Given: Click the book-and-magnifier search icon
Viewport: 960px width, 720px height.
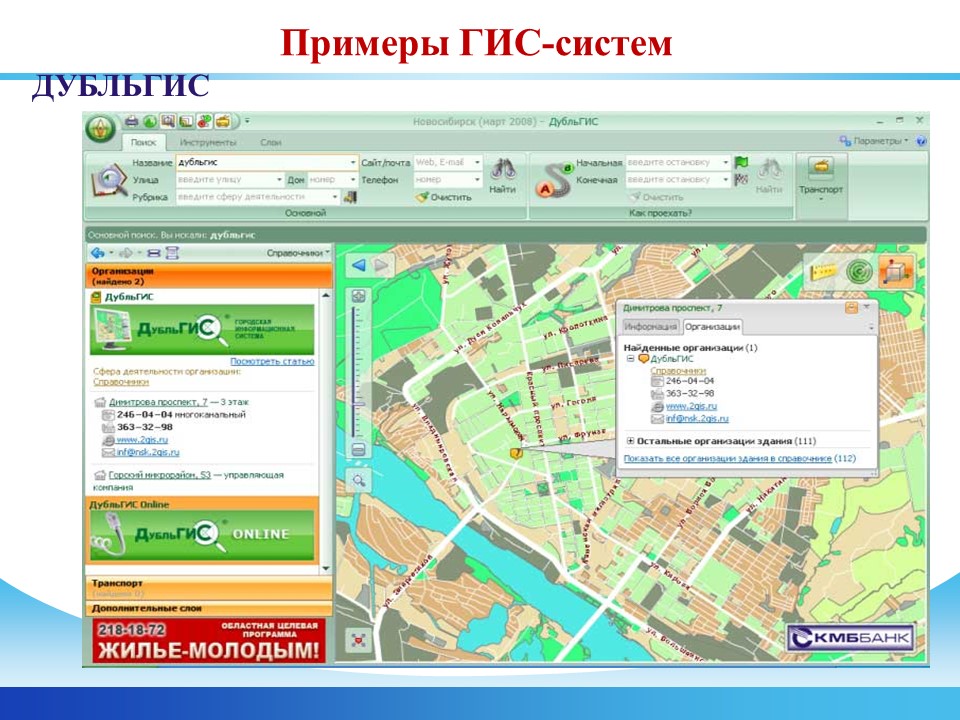Looking at the screenshot, I should [x=108, y=179].
